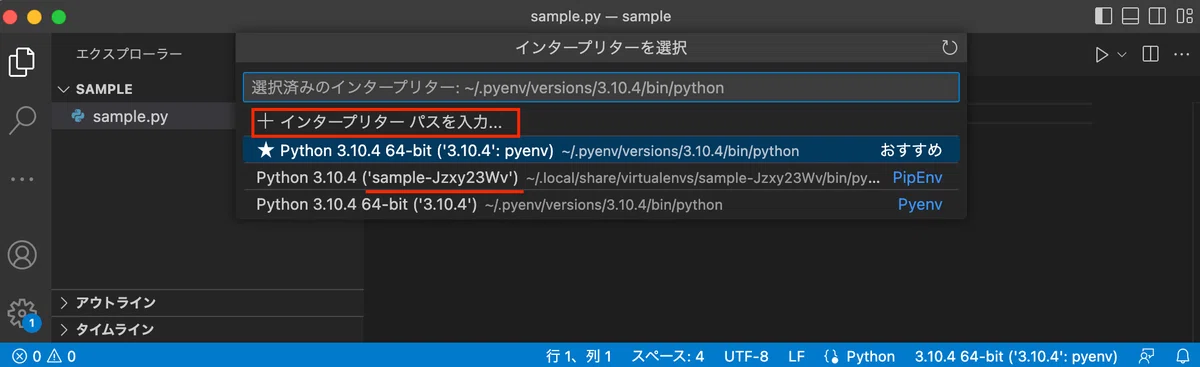
Task: Click the selected interpreter path input field
Action: (601, 87)
